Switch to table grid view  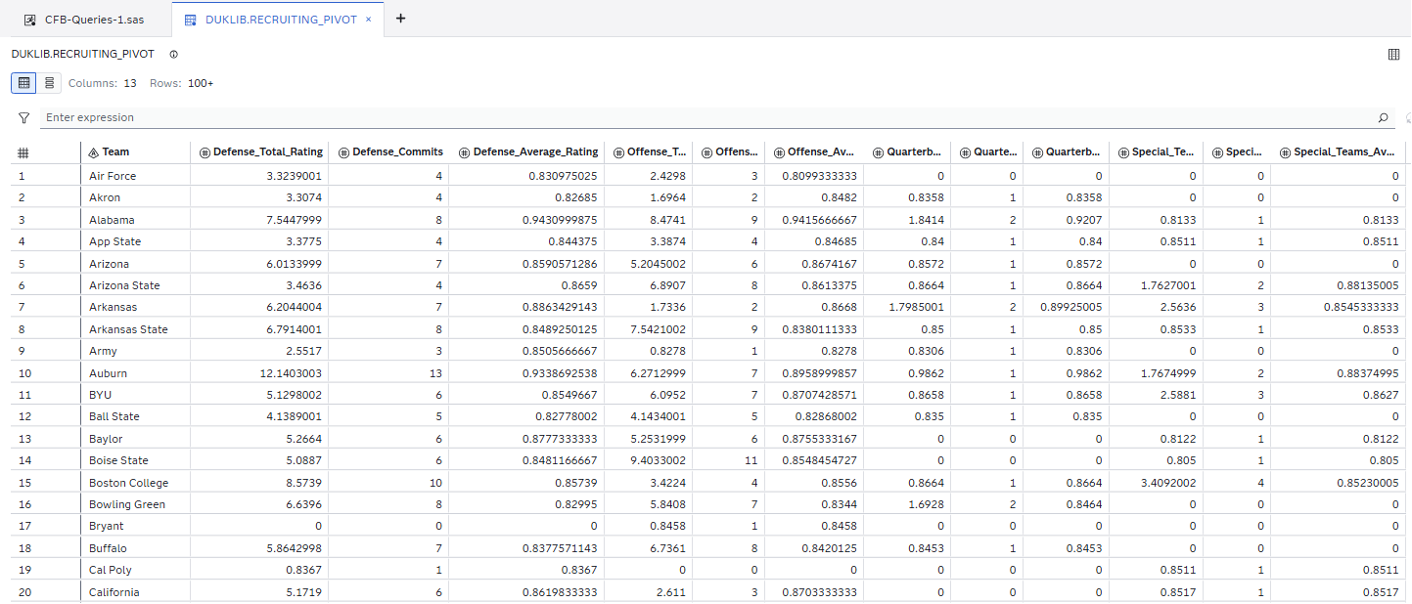pyautogui.click(x=24, y=83)
